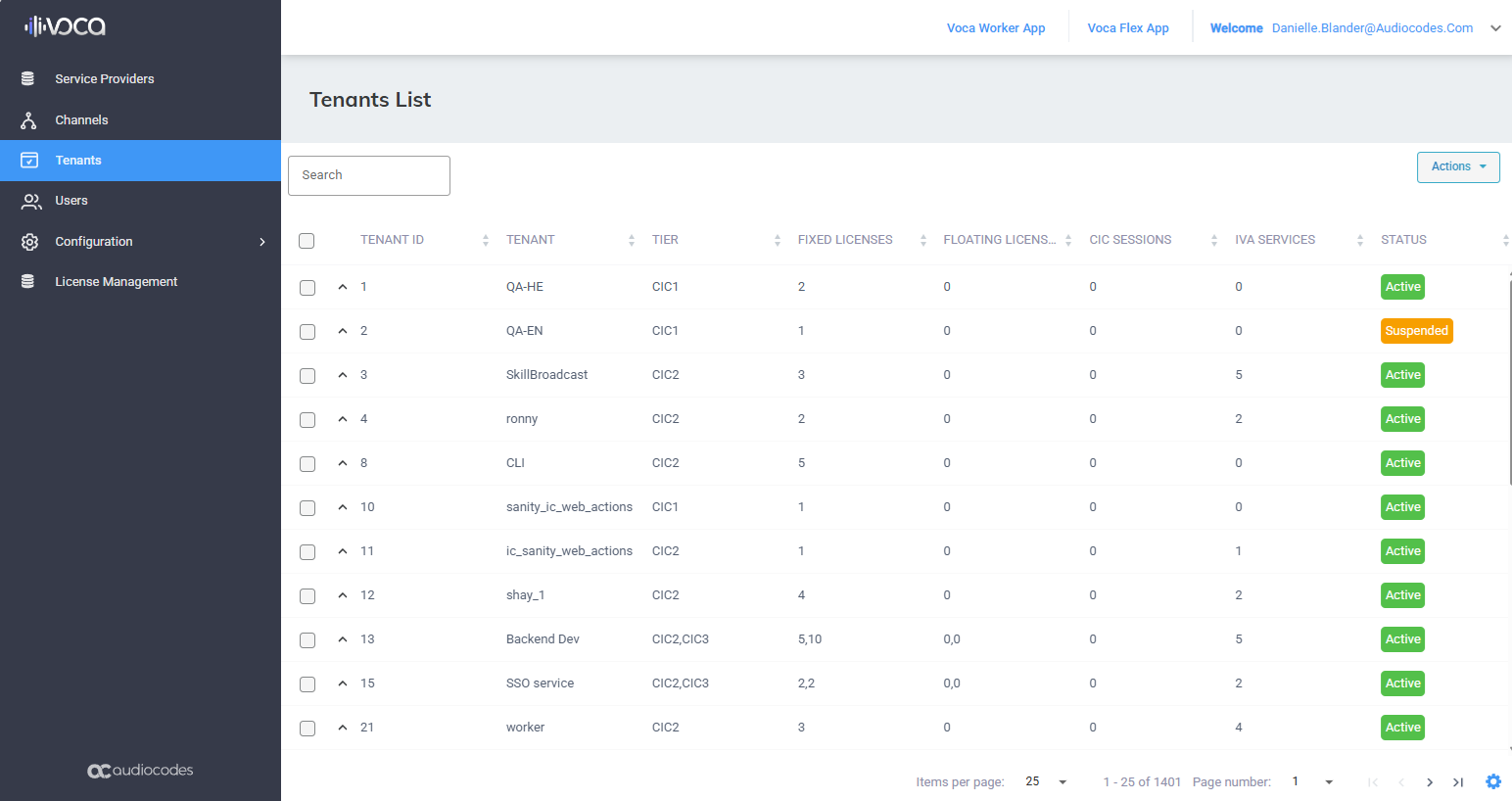Click the Configuration gear icon in sidebar
This screenshot has height=801, width=1512.
click(29, 242)
